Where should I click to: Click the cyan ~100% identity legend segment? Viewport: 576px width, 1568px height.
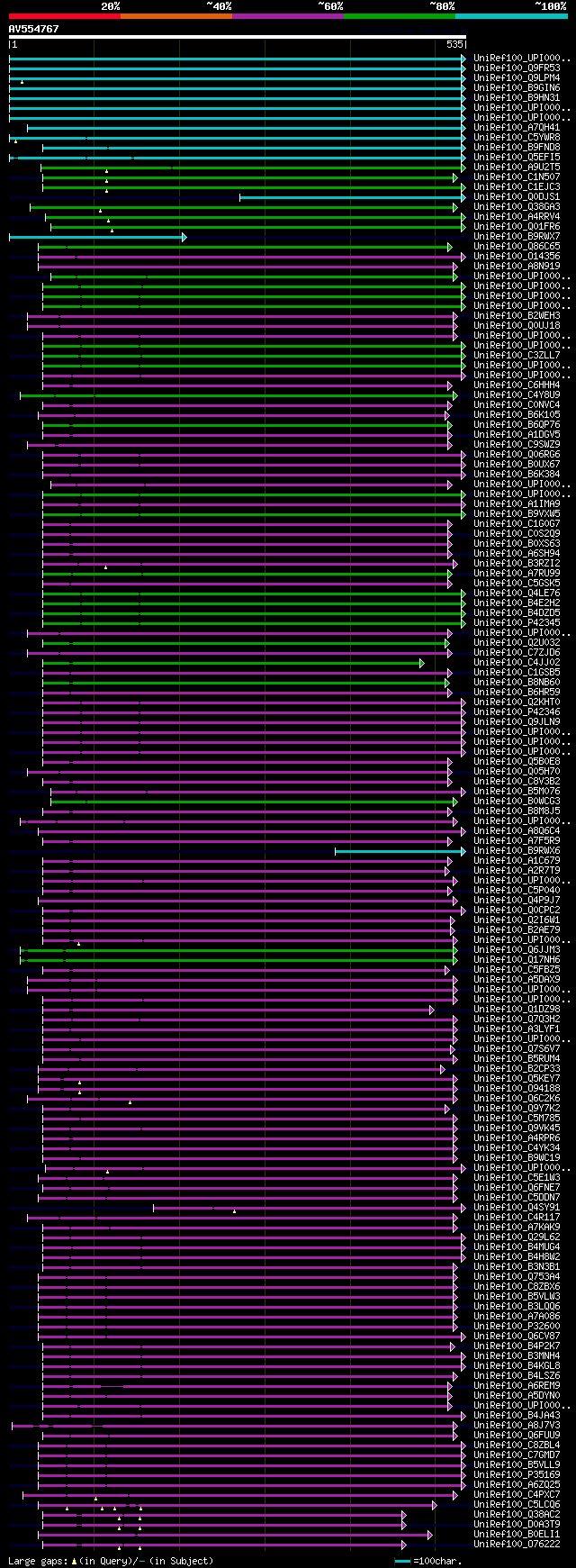[510, 15]
